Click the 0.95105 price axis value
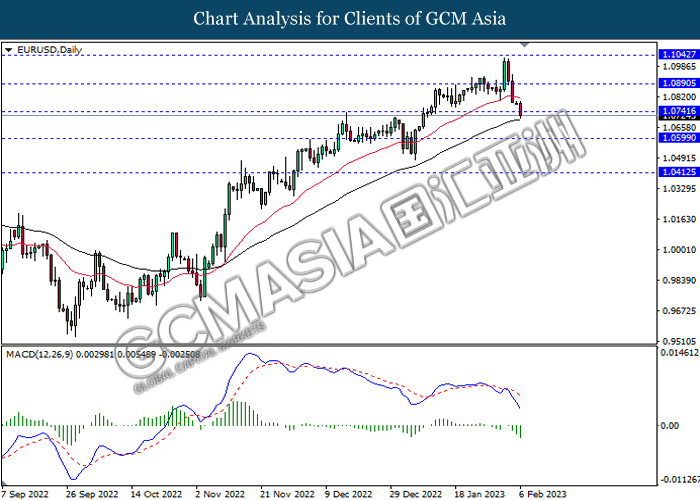This screenshot has height=500, width=700. pyautogui.click(x=679, y=342)
